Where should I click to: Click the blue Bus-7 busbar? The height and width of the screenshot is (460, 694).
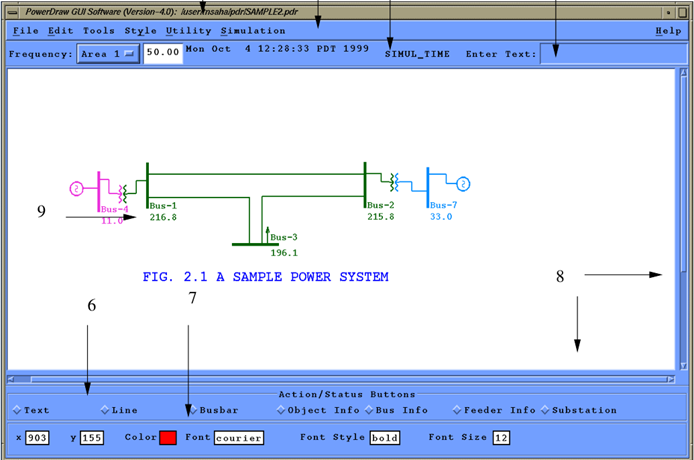click(x=427, y=186)
